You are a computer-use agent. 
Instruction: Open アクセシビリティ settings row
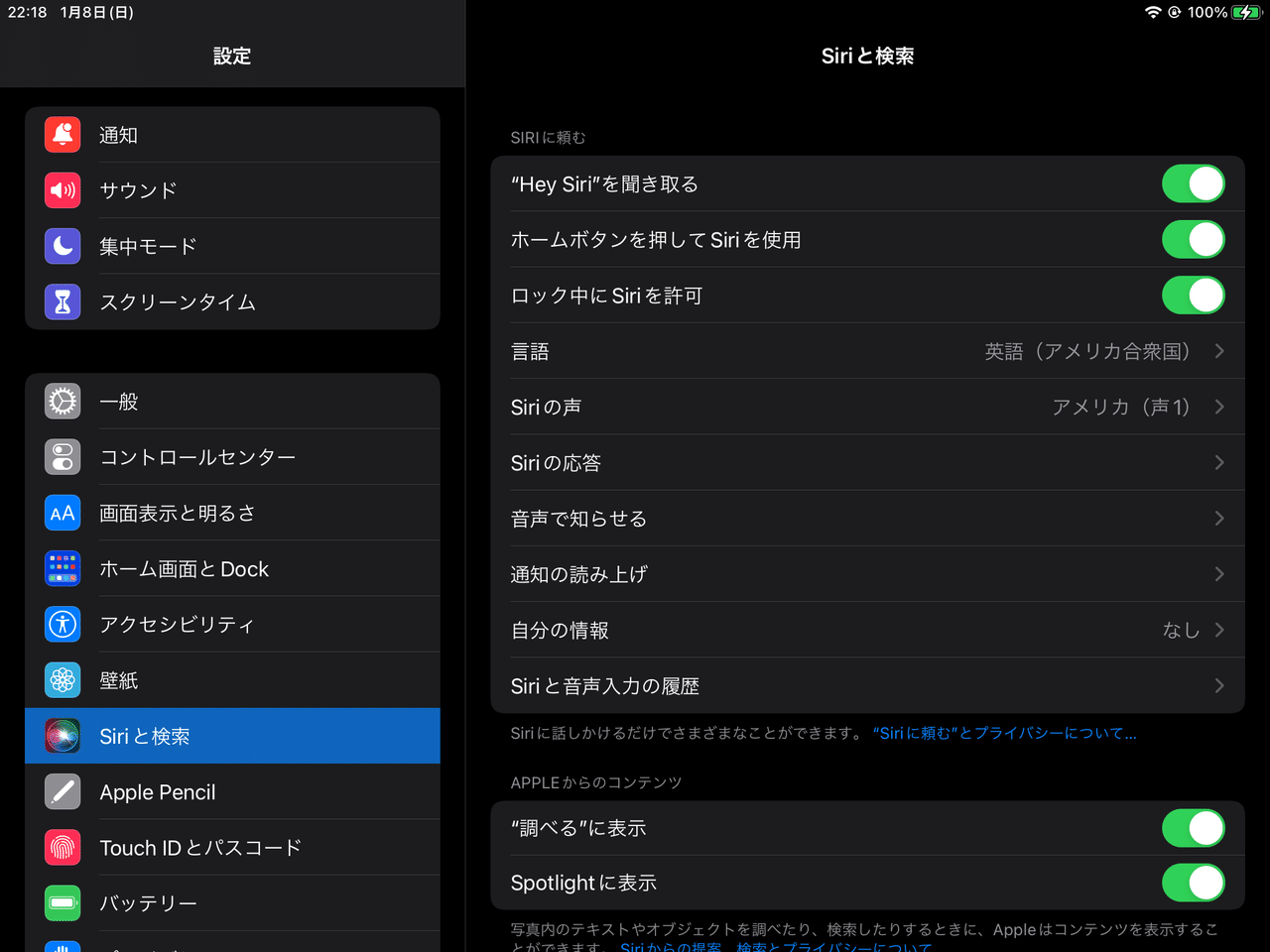click(232, 625)
